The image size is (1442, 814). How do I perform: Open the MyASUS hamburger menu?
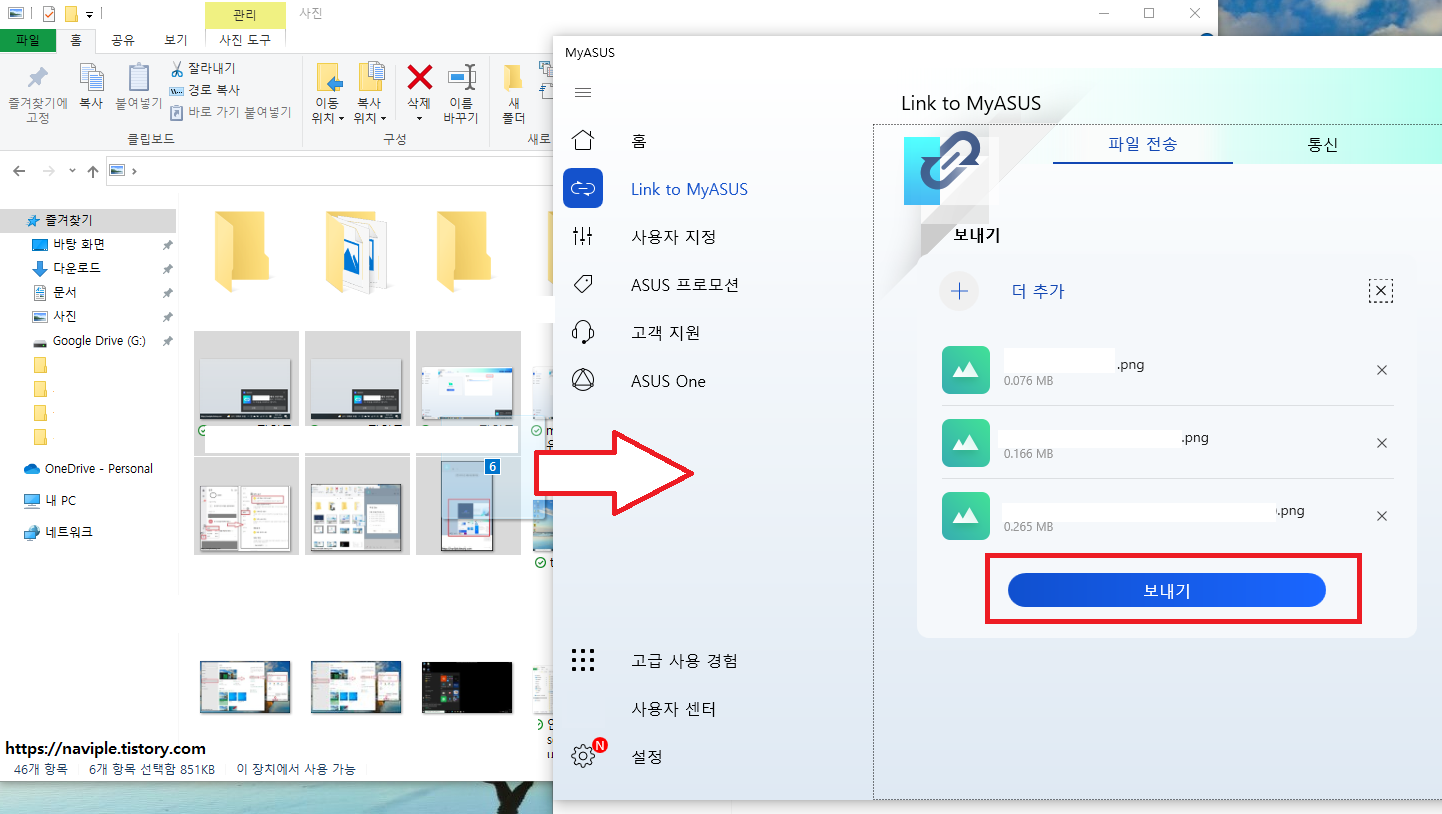pos(583,92)
